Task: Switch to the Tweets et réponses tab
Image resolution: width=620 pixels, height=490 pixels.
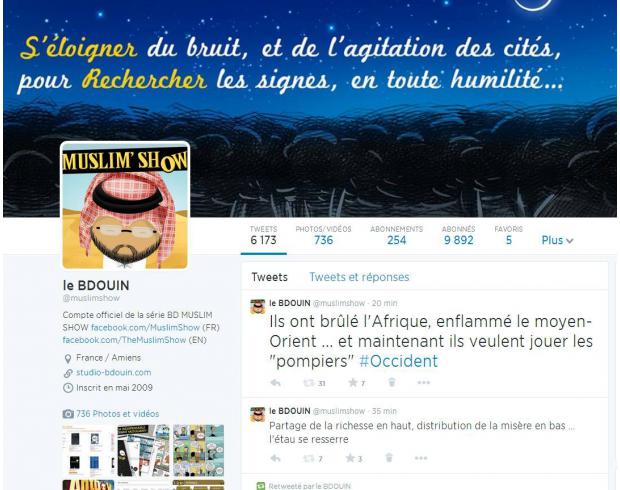Action: tap(359, 277)
